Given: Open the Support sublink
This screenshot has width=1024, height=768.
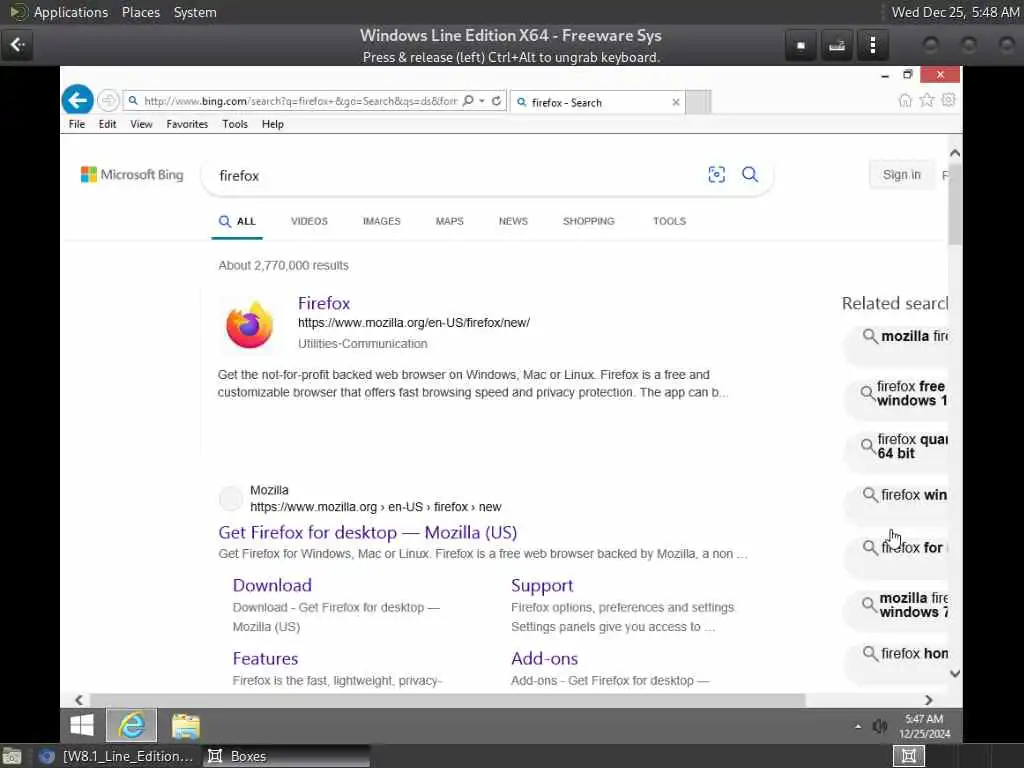Looking at the screenshot, I should (x=542, y=585).
